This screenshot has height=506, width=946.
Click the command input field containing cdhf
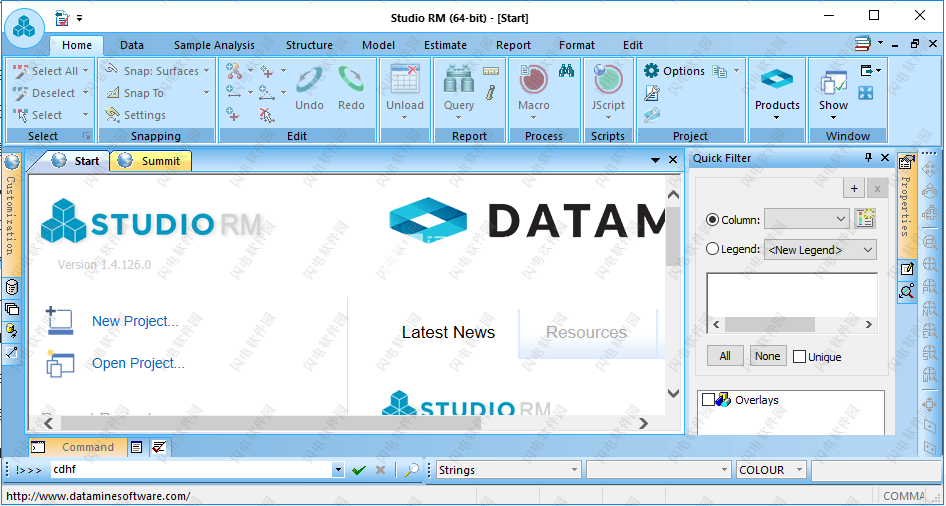click(190, 470)
